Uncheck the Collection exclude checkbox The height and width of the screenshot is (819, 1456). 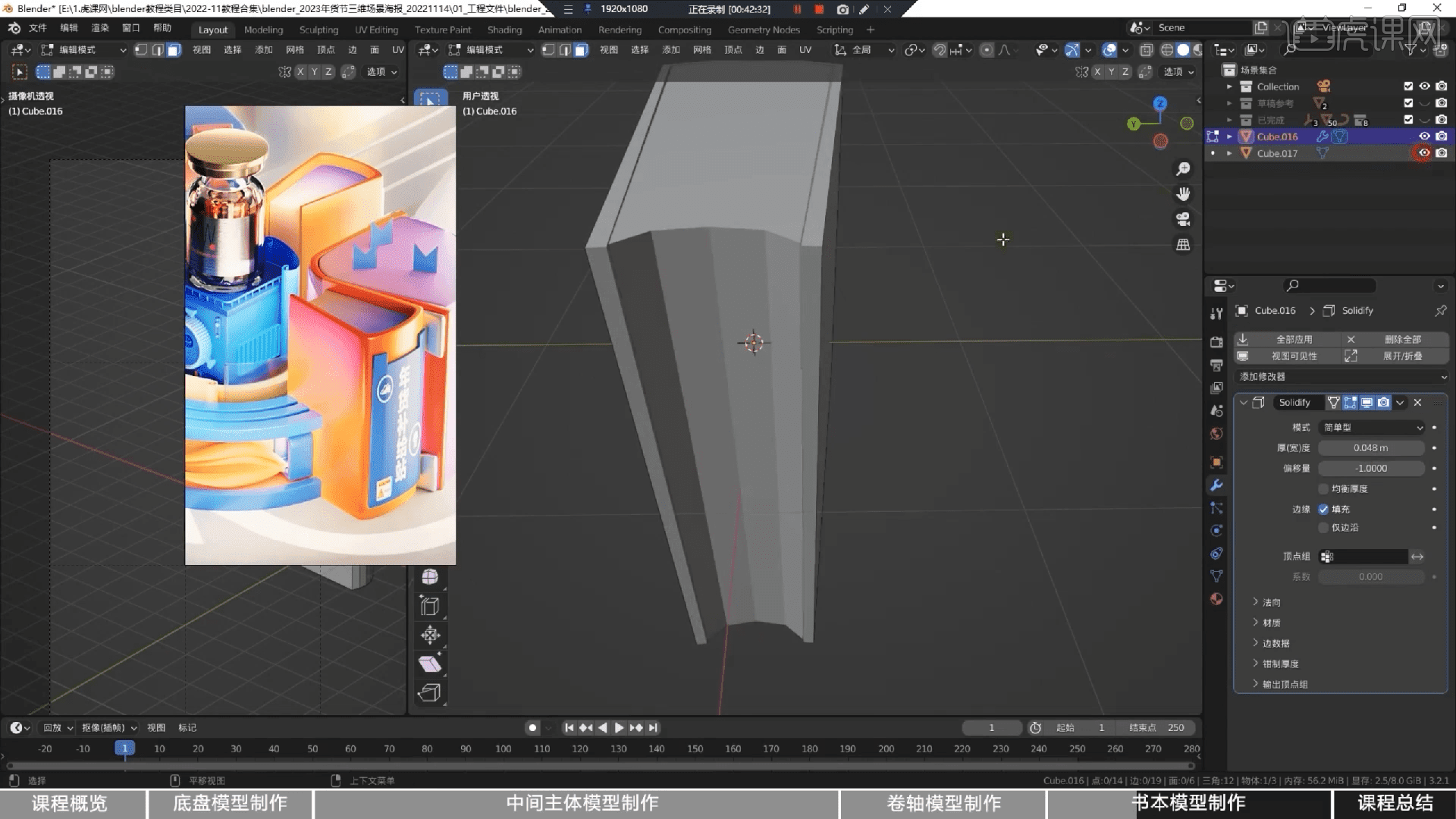(1408, 86)
